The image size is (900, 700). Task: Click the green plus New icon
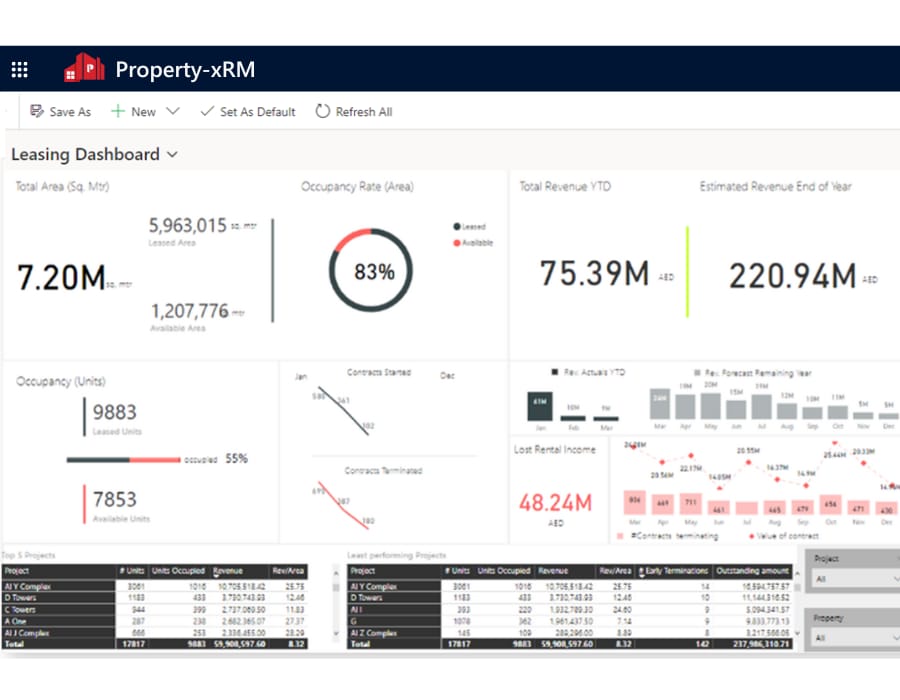pyautogui.click(x=118, y=112)
